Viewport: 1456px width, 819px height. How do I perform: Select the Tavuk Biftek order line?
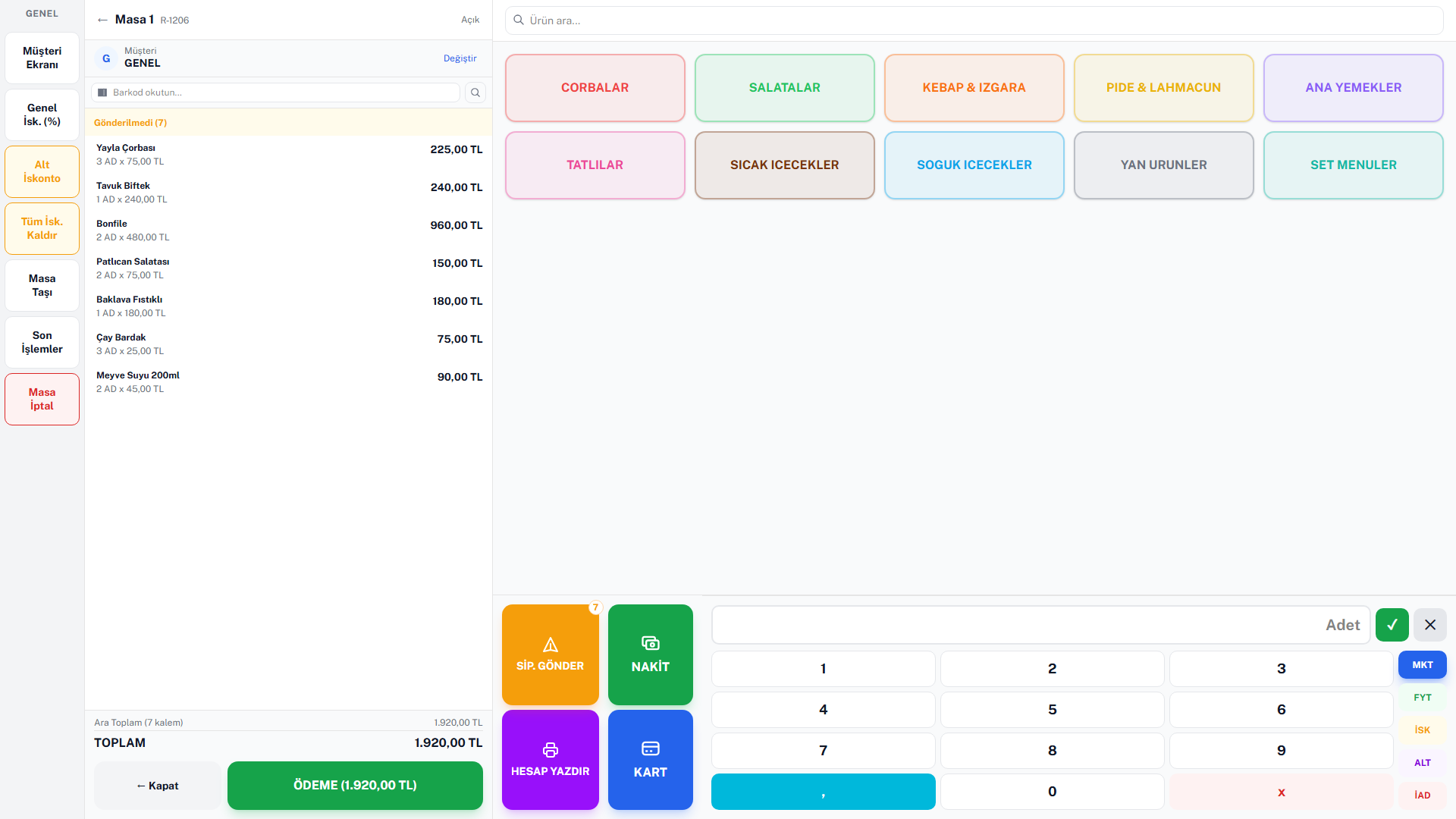tap(288, 193)
